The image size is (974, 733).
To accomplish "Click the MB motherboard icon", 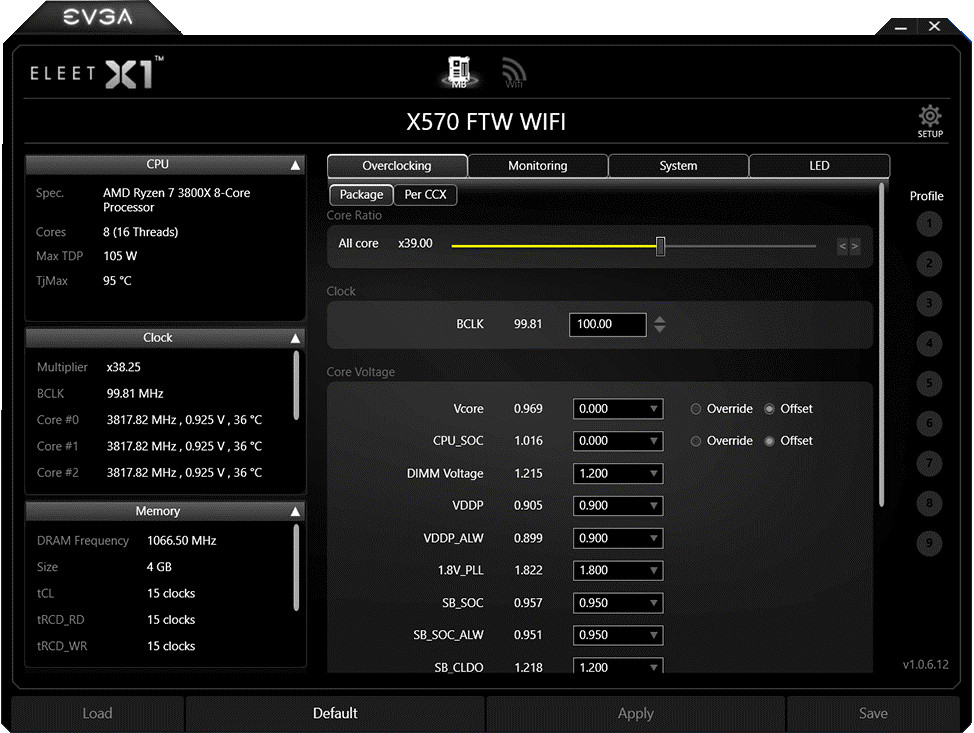I will click(459, 72).
